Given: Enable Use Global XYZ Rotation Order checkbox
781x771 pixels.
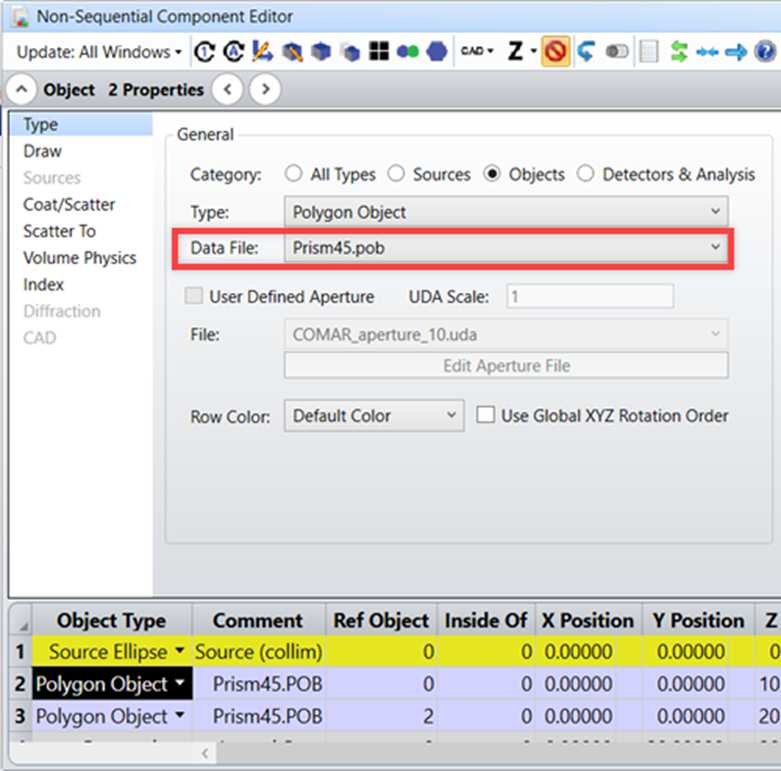Looking at the screenshot, I should click(486, 415).
